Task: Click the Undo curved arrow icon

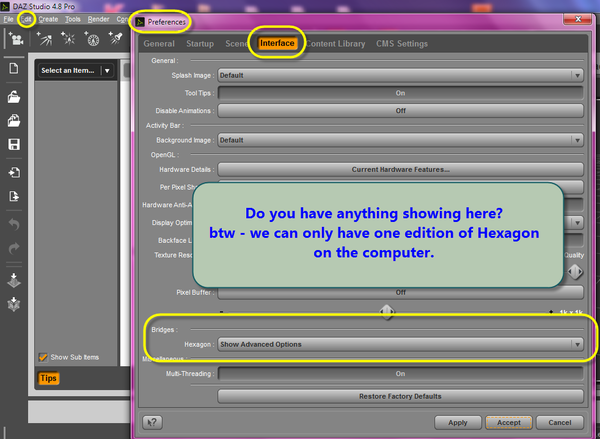Action: (x=14, y=224)
